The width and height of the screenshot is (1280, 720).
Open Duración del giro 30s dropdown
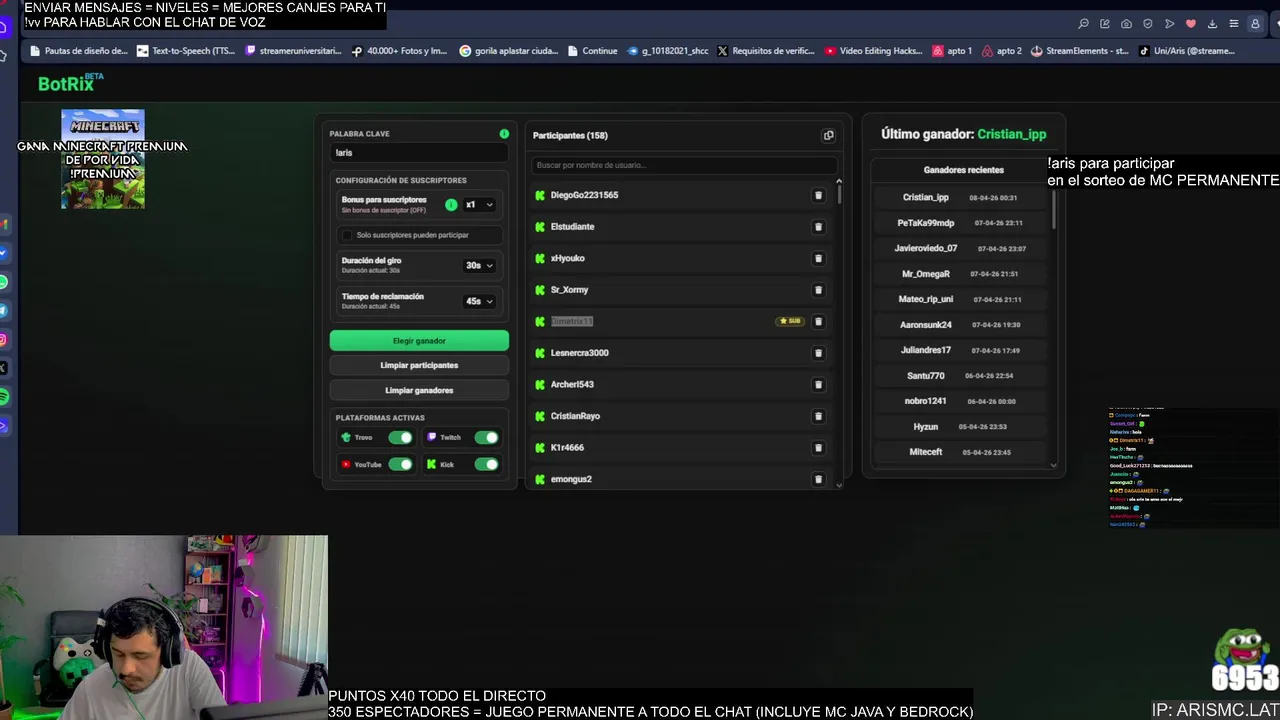pyautogui.click(x=479, y=265)
